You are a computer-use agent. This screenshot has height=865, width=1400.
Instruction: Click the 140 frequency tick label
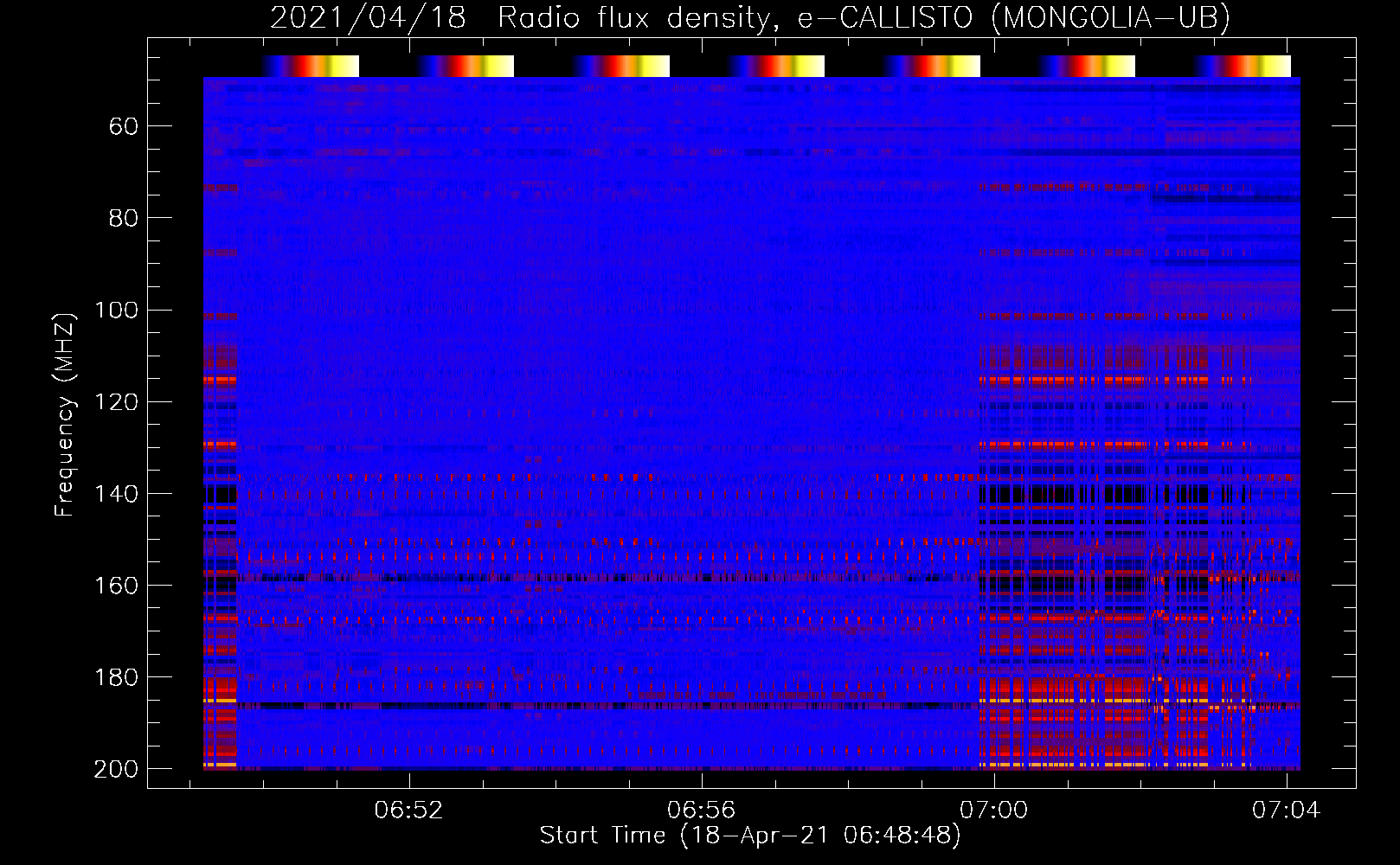pos(116,493)
